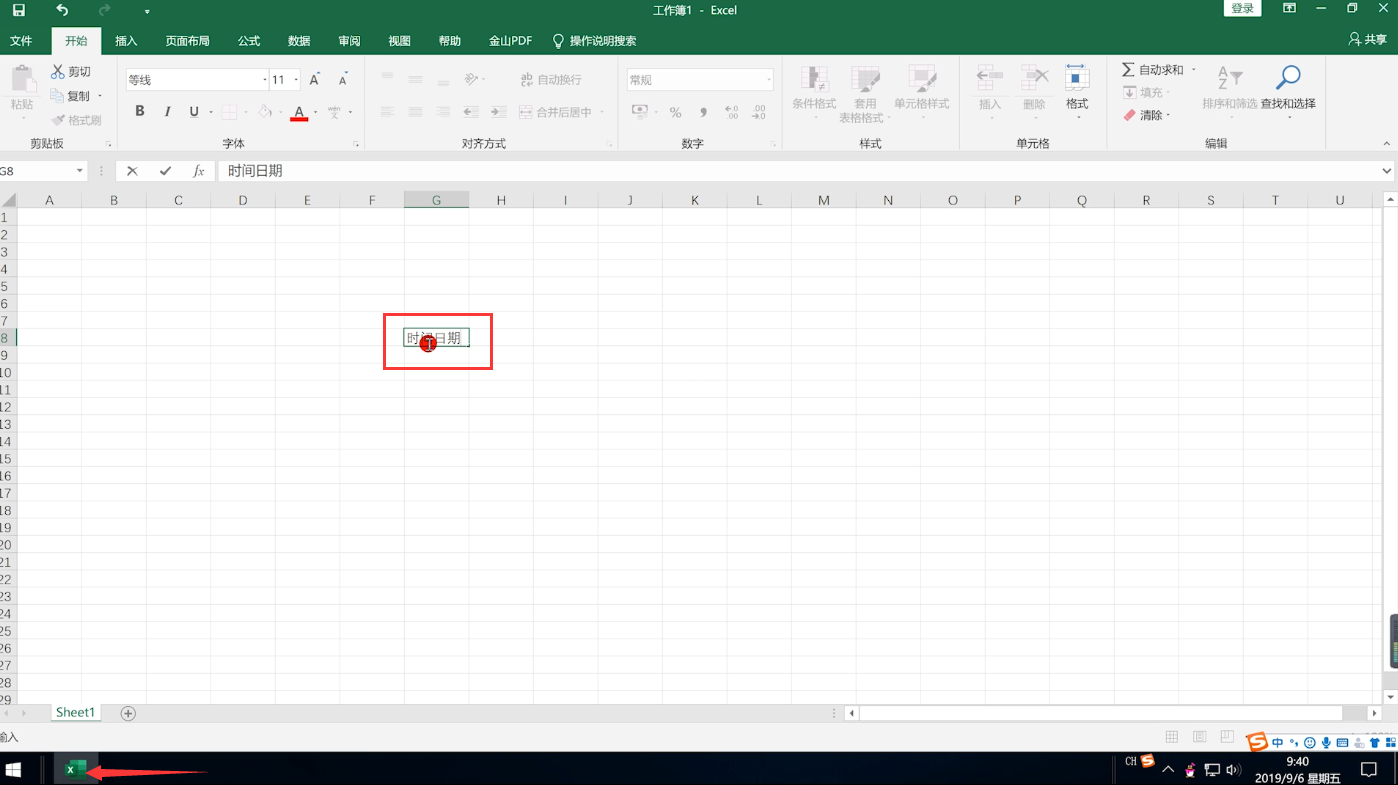Switch to the Review (审阅) tab
1398x785 pixels.
(349, 41)
